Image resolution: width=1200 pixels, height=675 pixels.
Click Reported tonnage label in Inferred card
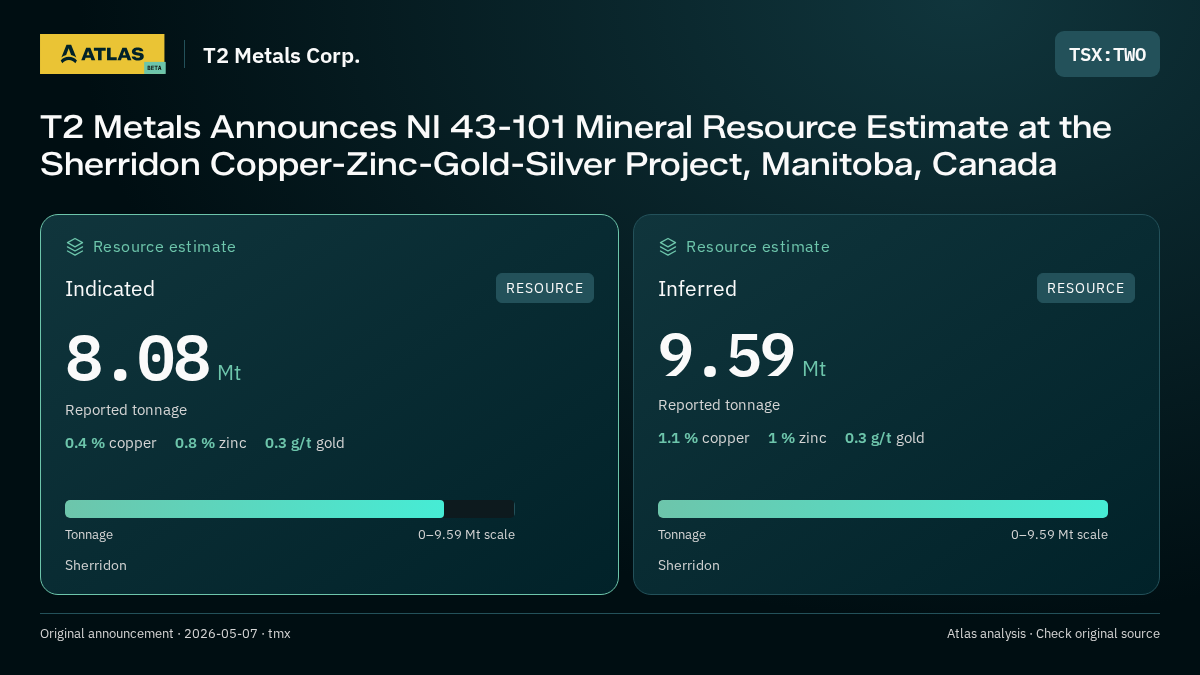[x=719, y=405]
